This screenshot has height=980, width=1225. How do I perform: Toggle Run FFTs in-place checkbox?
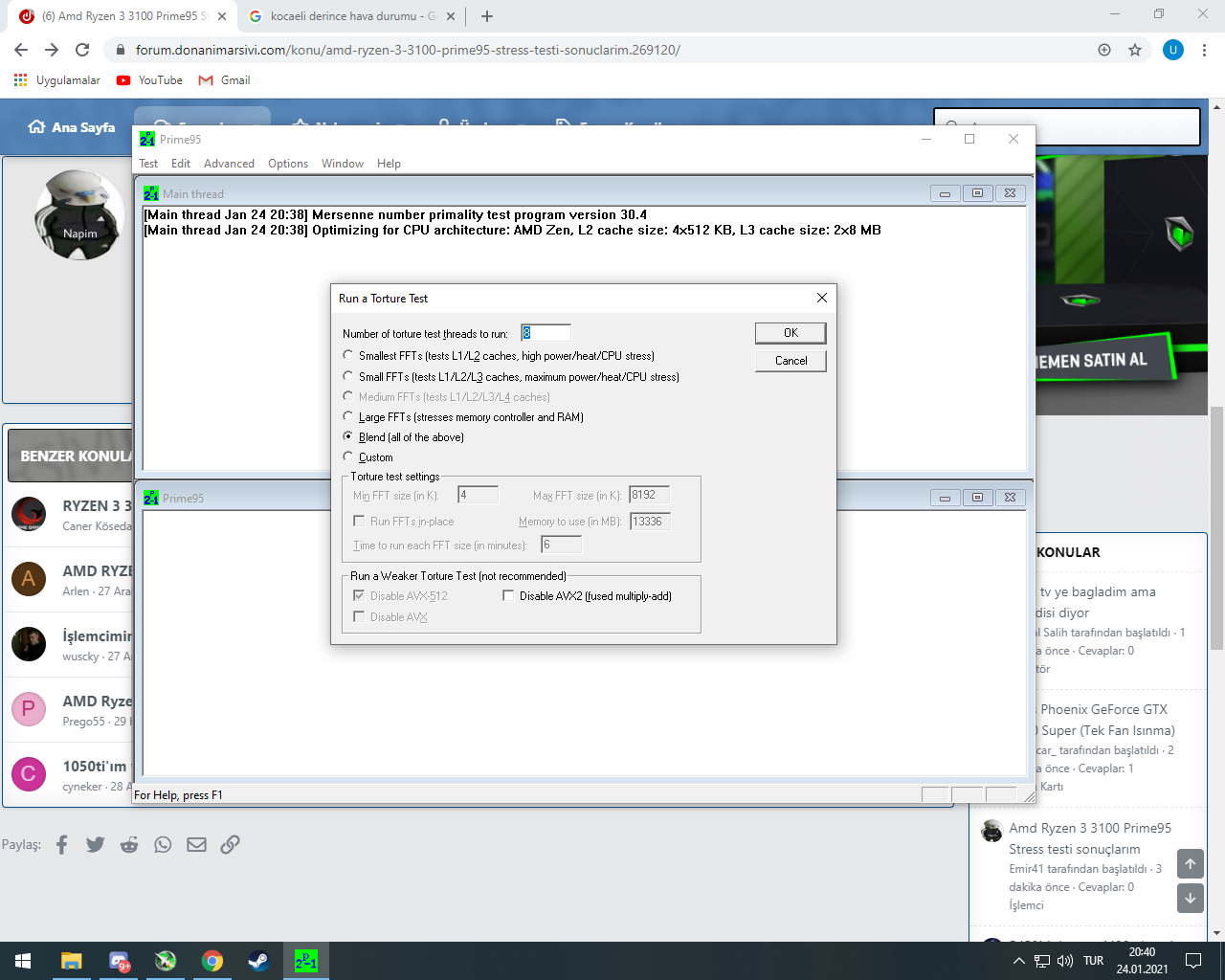pyautogui.click(x=359, y=521)
